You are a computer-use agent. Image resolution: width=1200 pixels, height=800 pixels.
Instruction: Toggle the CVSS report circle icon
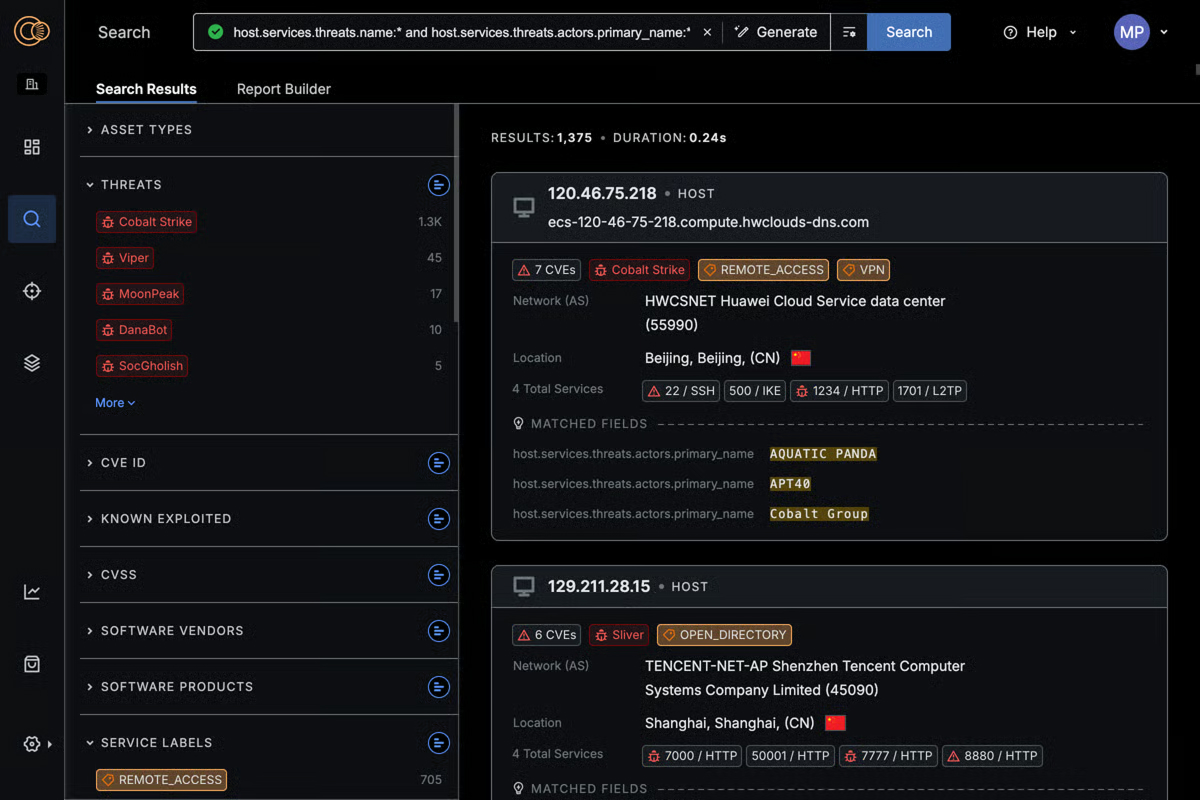tap(439, 575)
